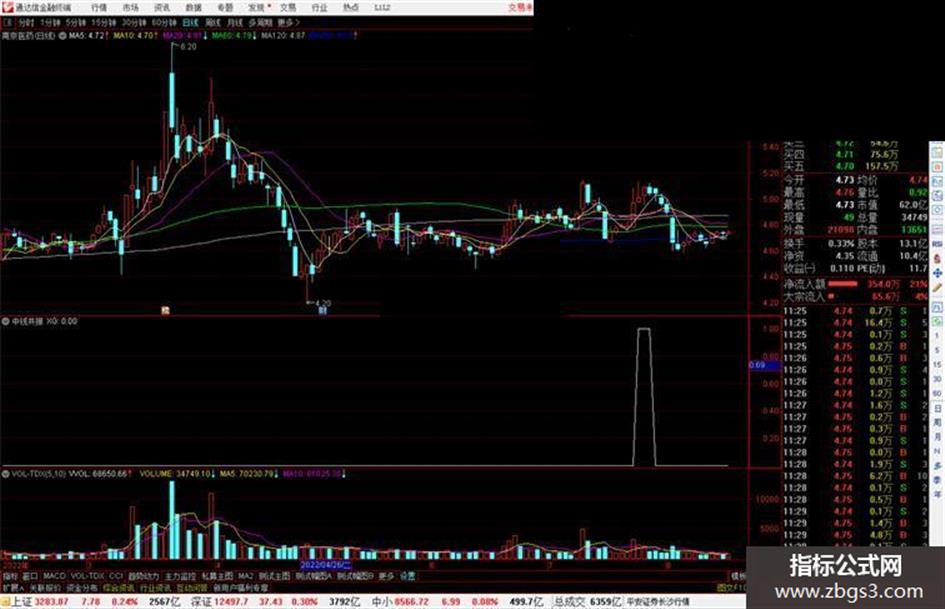Click the red square icon in right sidebar
945x609 pixels.
[x=937, y=166]
